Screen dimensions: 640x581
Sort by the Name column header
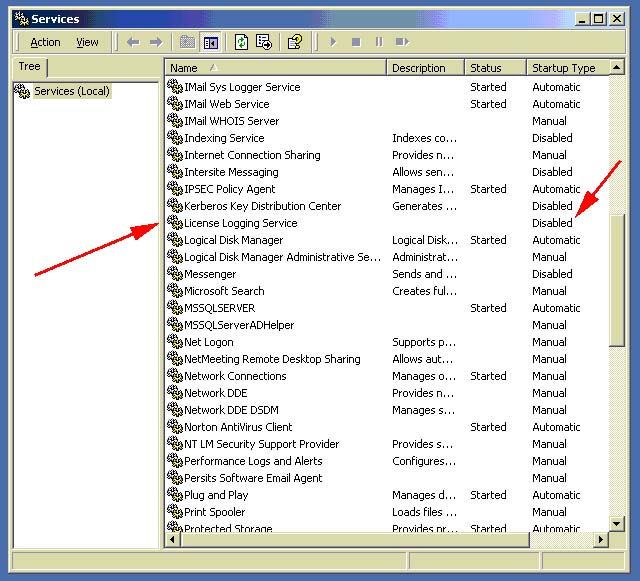(276, 68)
